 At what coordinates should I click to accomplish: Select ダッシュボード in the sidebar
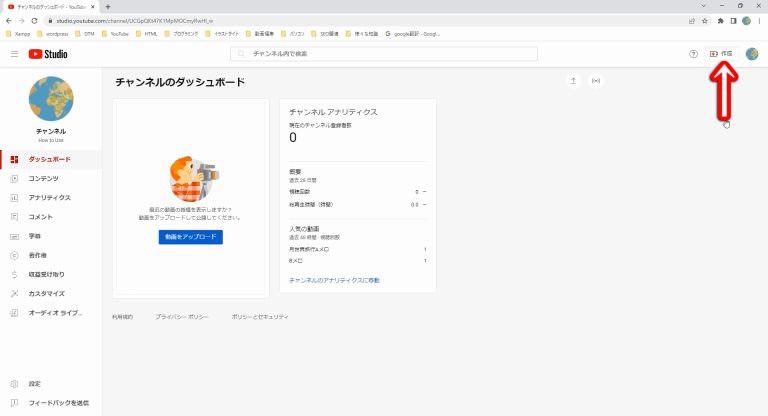49,159
